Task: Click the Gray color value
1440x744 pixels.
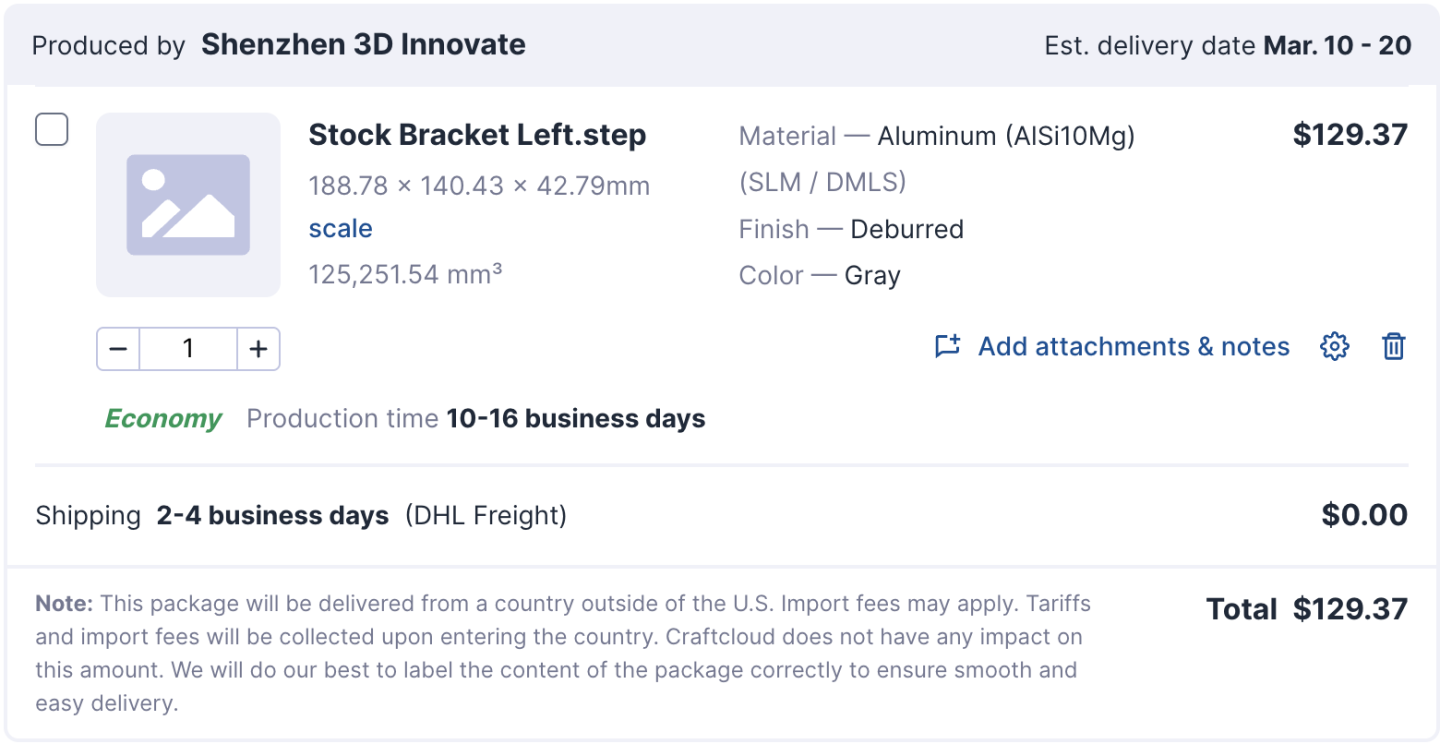Action: (872, 276)
